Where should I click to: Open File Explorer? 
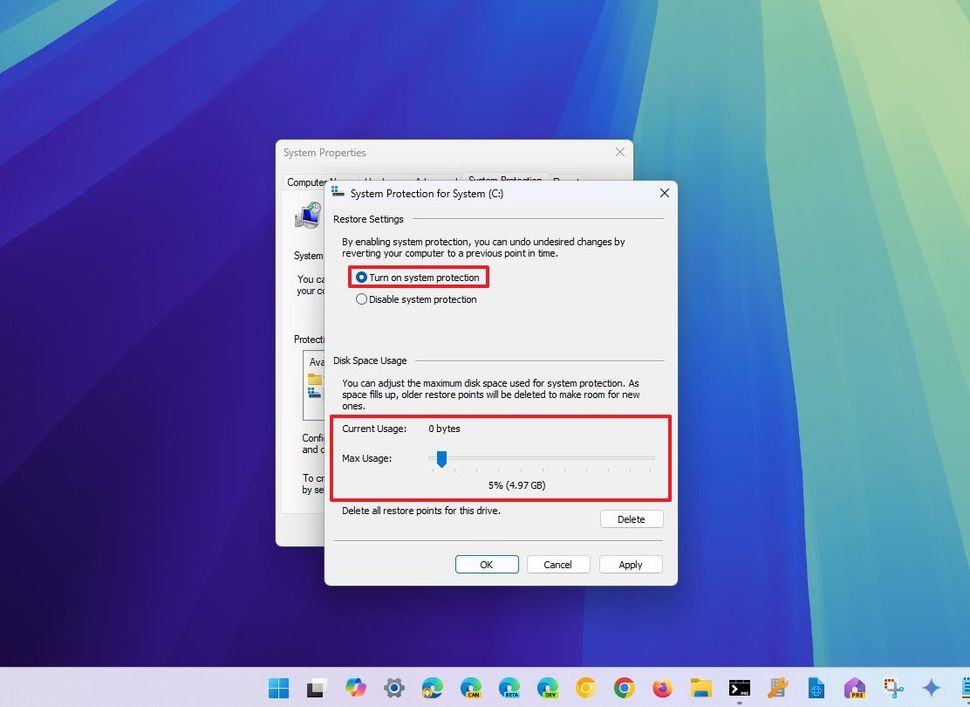(702, 688)
